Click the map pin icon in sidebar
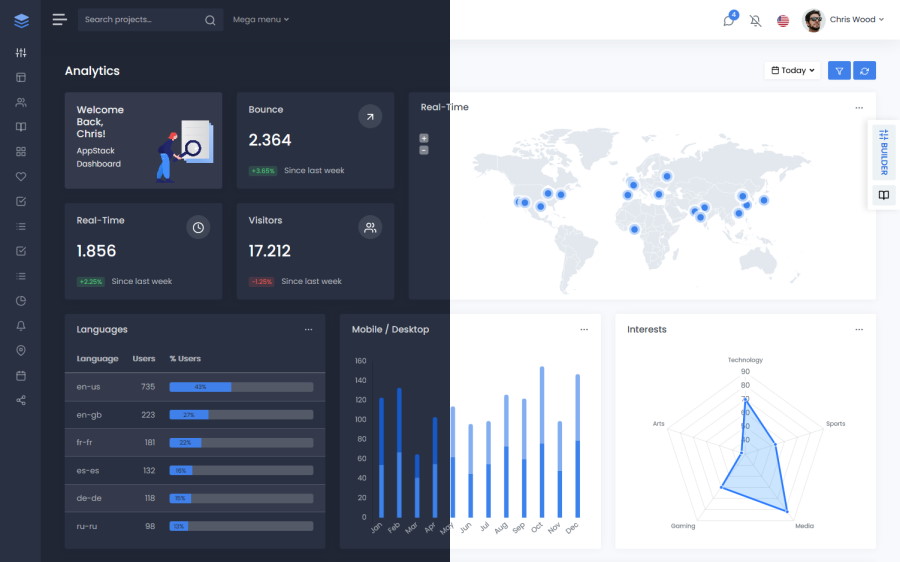This screenshot has height=562, width=900. click(21, 351)
